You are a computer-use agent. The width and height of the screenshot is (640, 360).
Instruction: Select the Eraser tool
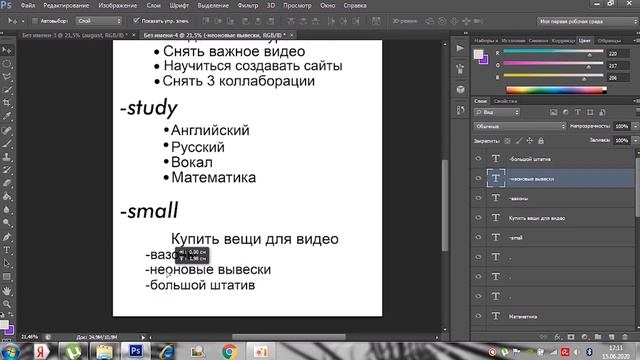click(7, 183)
